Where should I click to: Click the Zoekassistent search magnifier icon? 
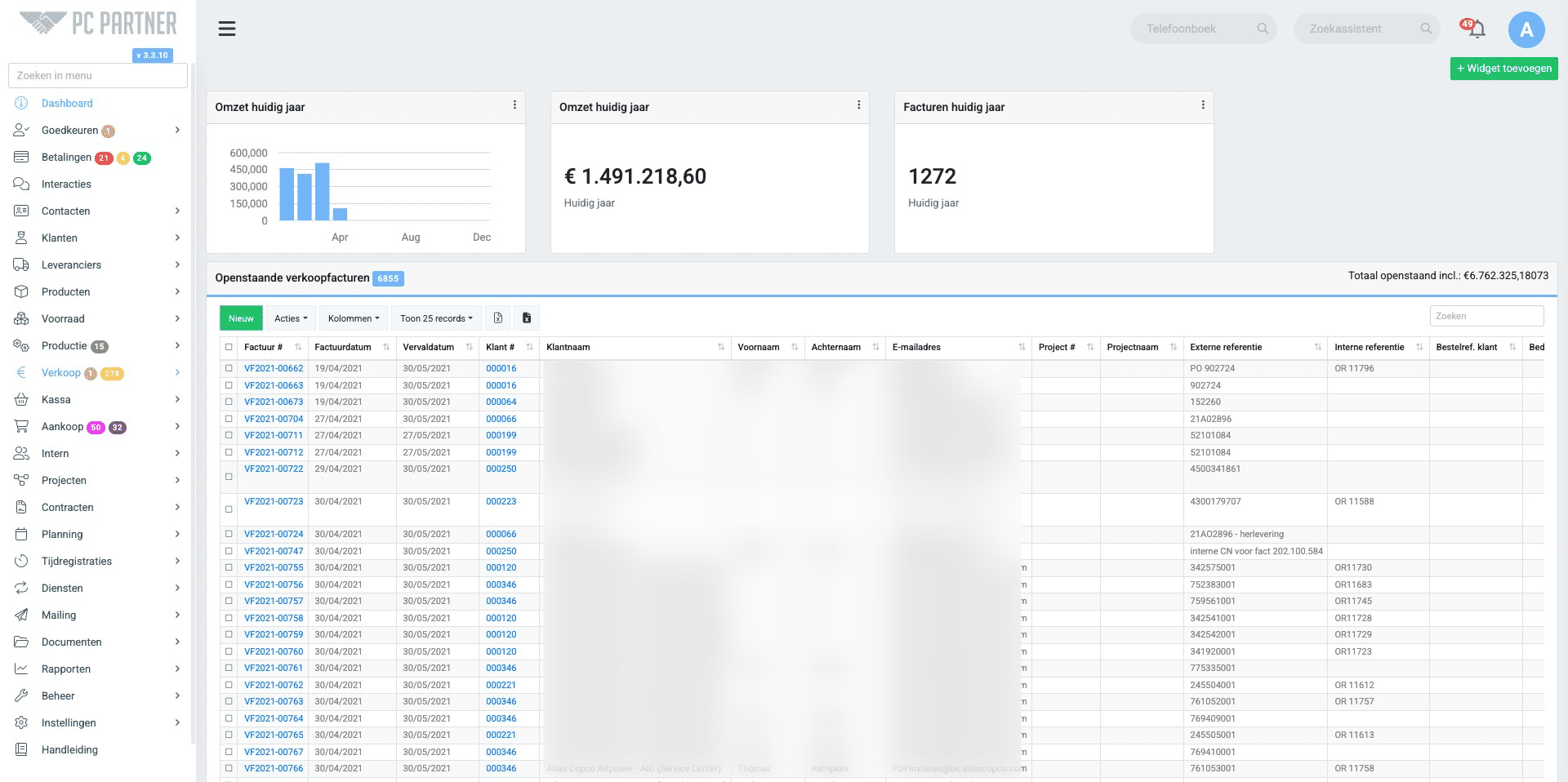pos(1426,29)
